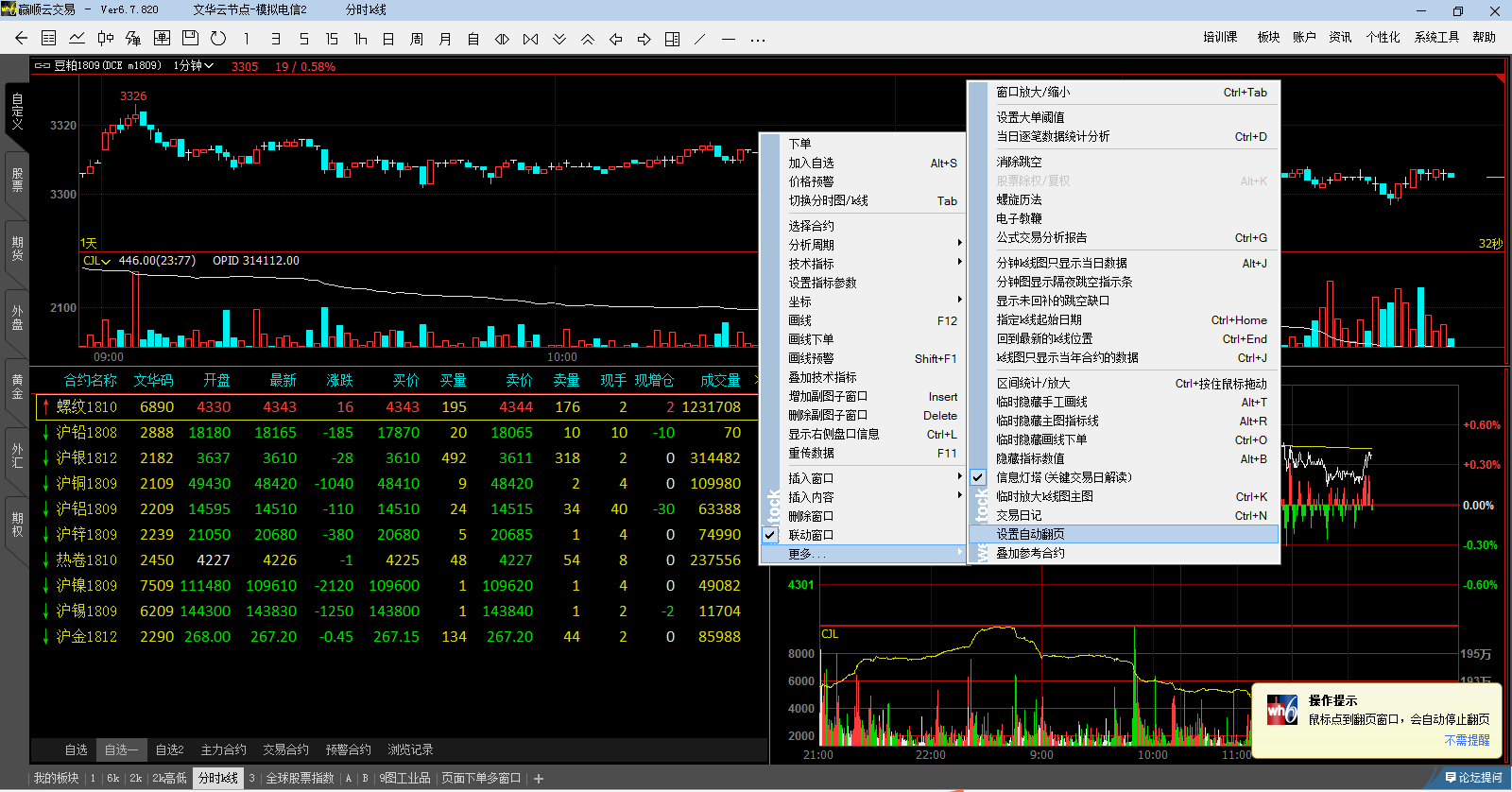This screenshot has height=792, width=1512.
Task: Select 设置自动翻页 in the submenu
Action: point(1030,534)
